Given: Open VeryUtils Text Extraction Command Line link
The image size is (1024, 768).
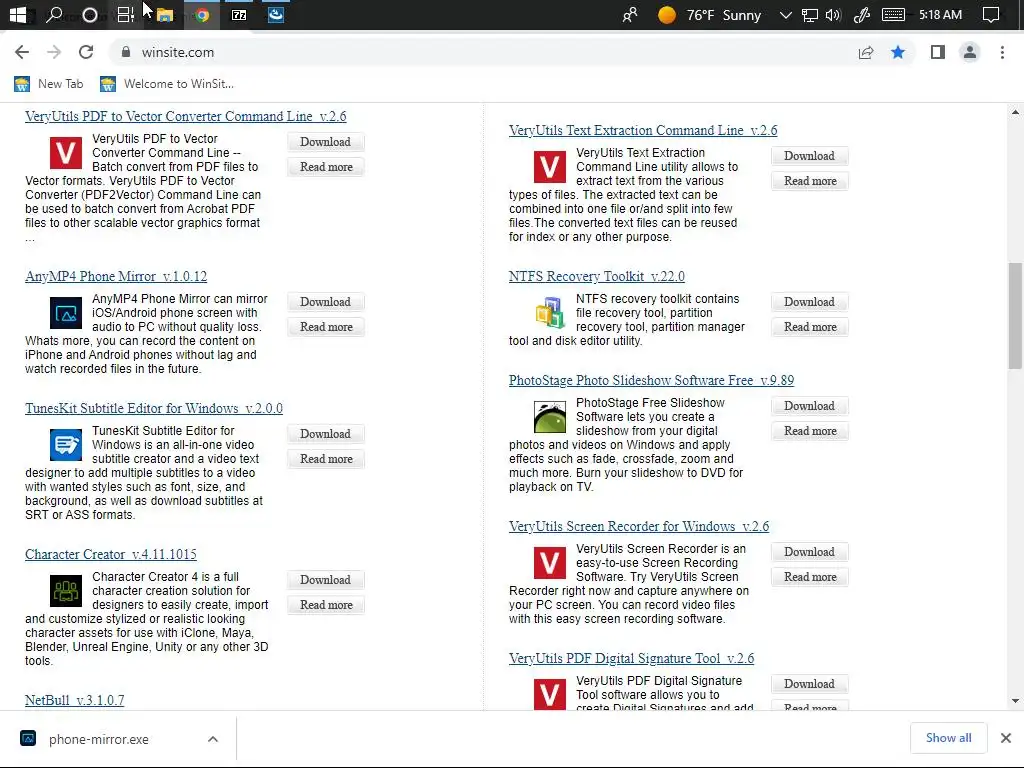Looking at the screenshot, I should (x=643, y=131).
